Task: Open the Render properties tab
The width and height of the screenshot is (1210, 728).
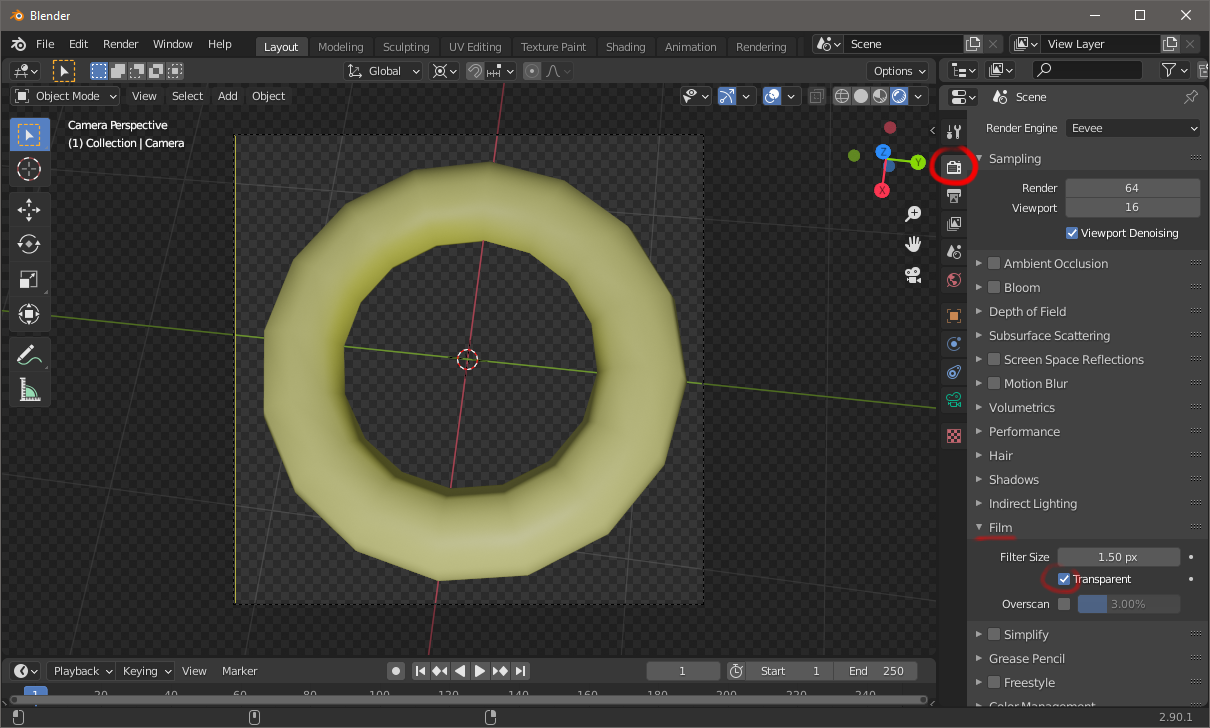Action: click(x=954, y=167)
